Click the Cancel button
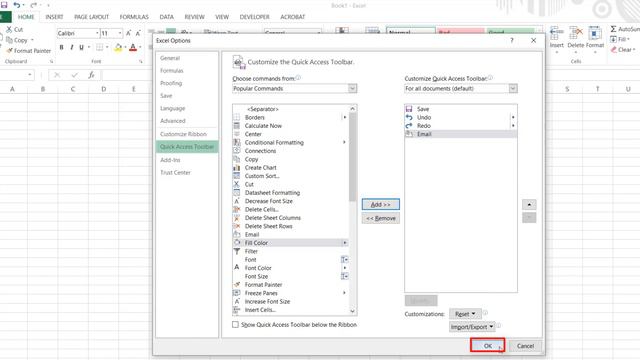The height and width of the screenshot is (360, 640). click(525, 346)
